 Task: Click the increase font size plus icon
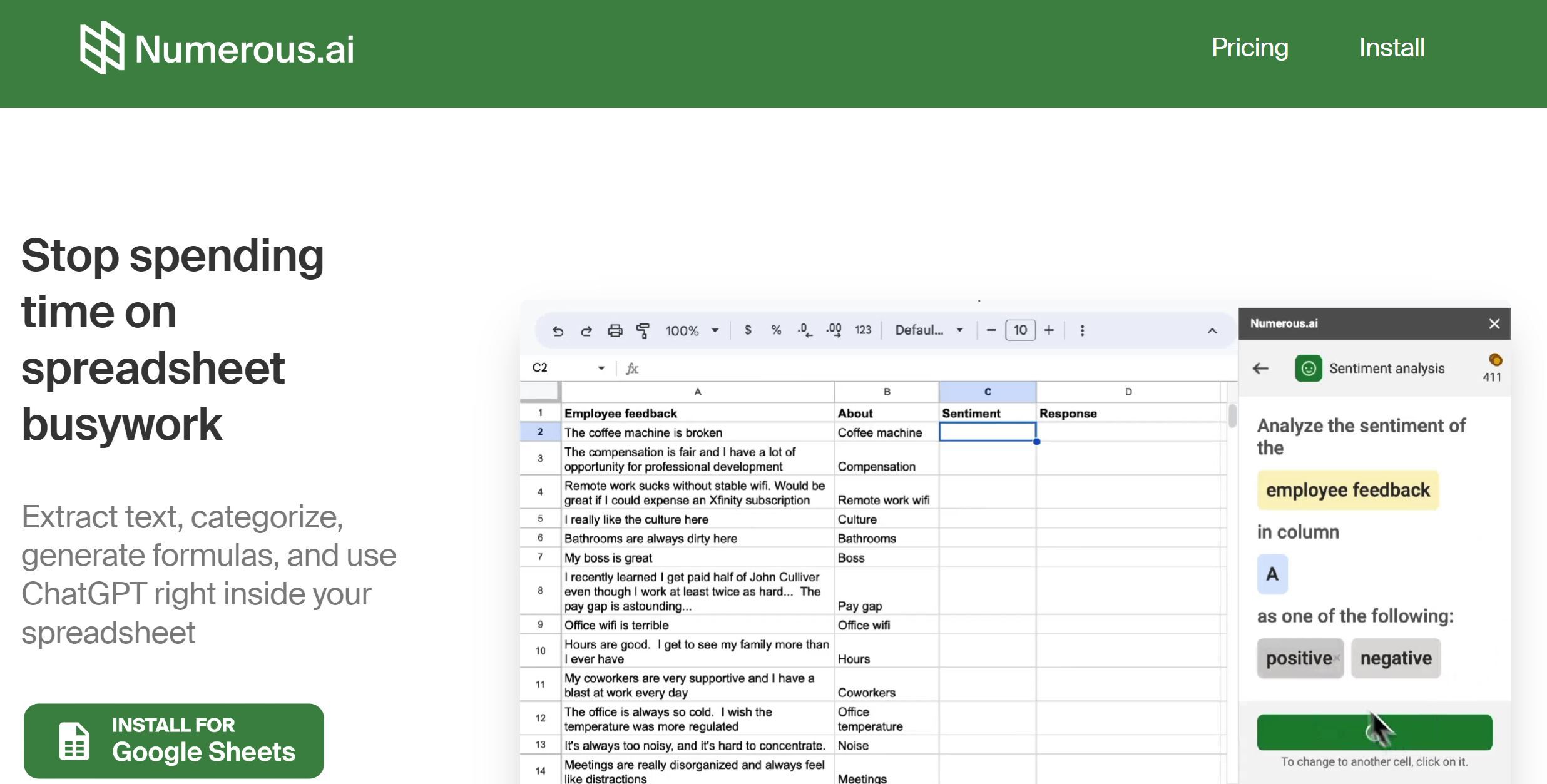click(x=1048, y=330)
